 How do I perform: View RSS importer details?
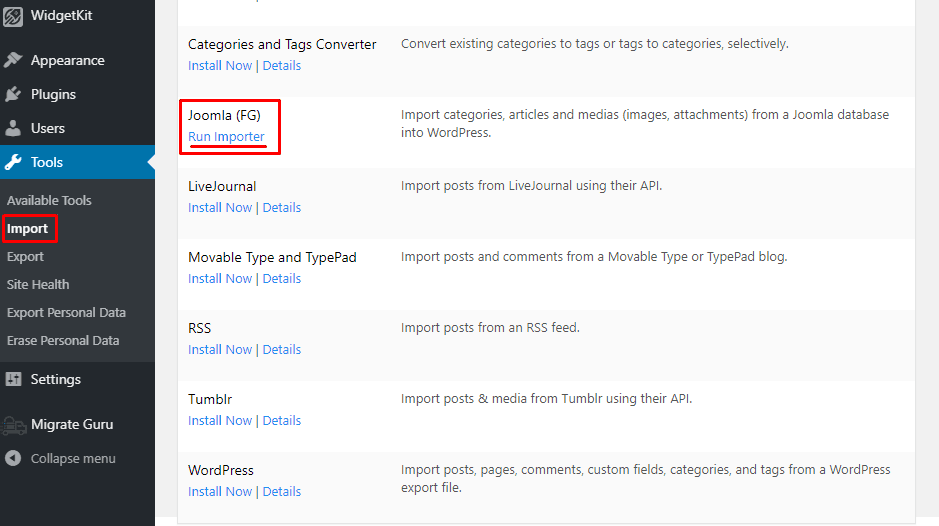point(281,349)
